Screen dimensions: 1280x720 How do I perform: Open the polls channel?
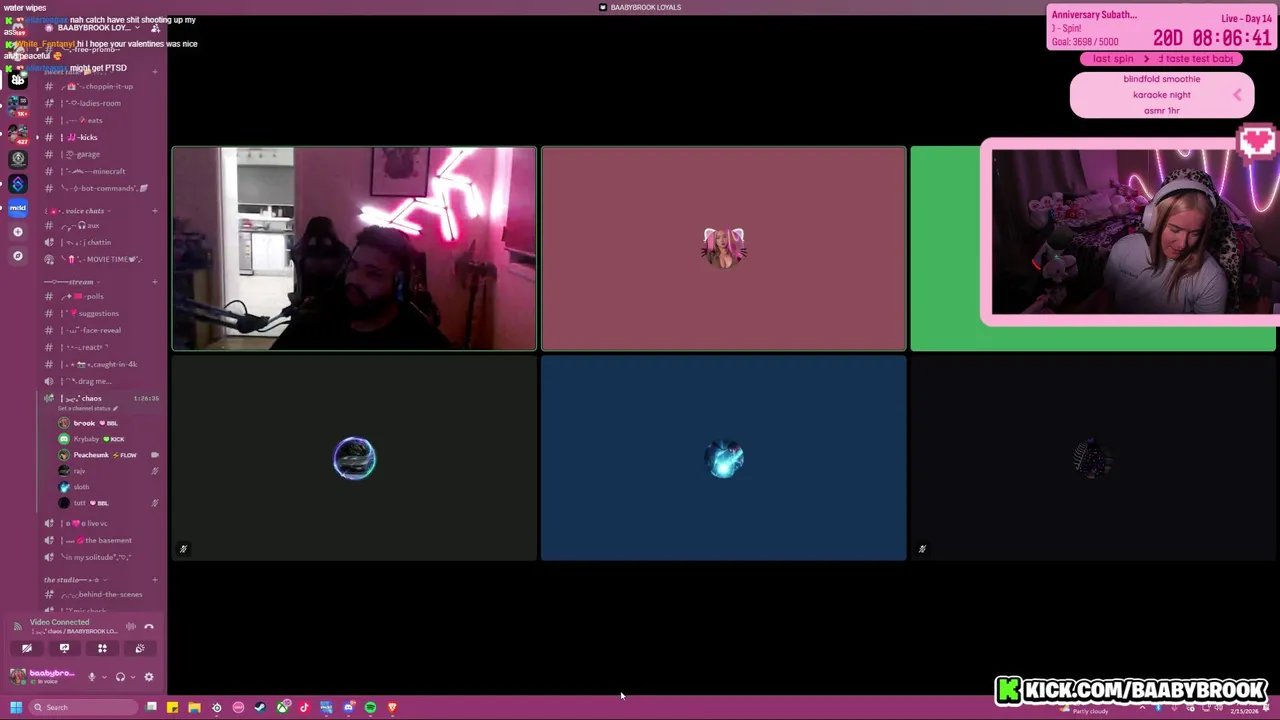pos(100,296)
